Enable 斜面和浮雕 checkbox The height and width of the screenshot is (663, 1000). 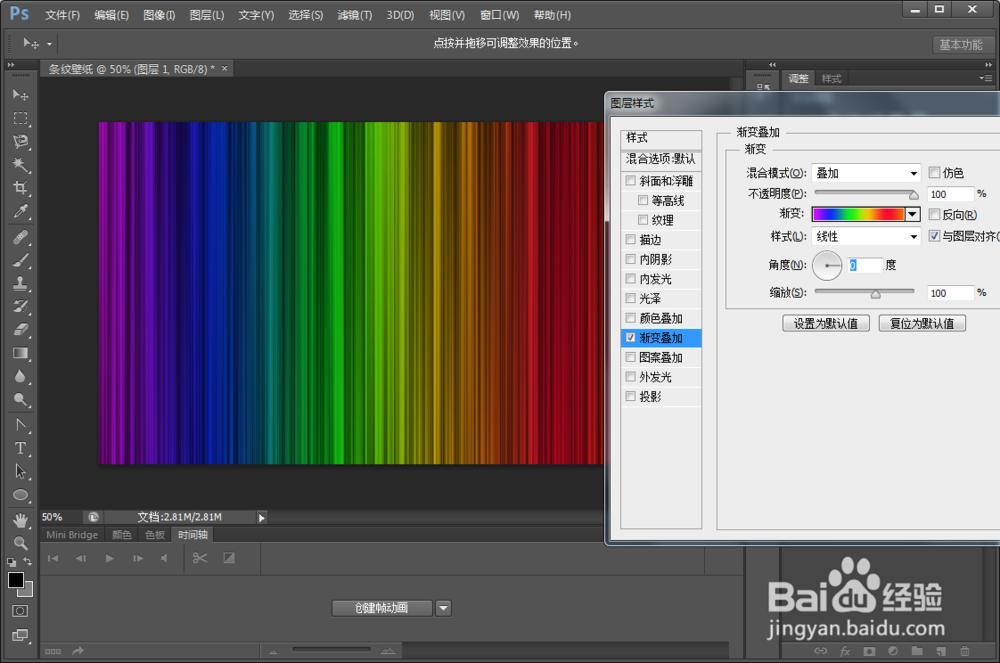(x=631, y=181)
